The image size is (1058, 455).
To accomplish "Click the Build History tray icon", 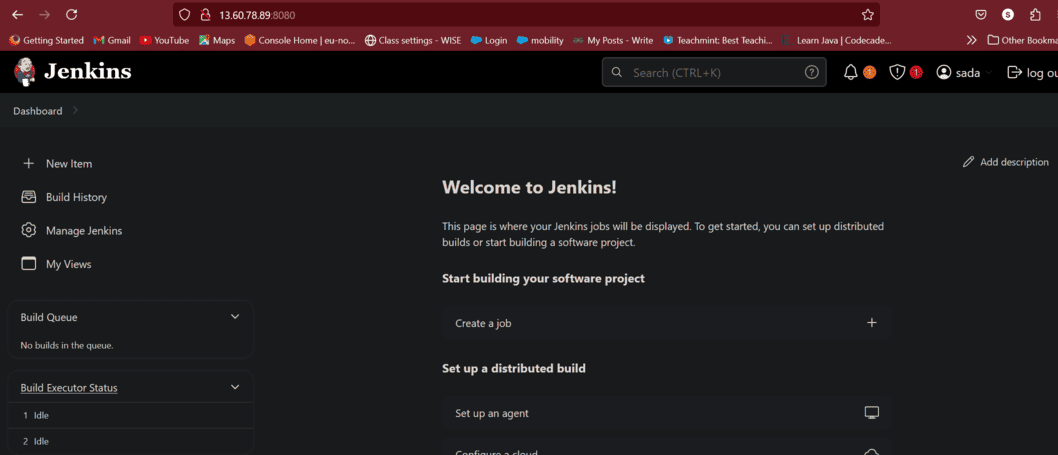I will pos(28,197).
